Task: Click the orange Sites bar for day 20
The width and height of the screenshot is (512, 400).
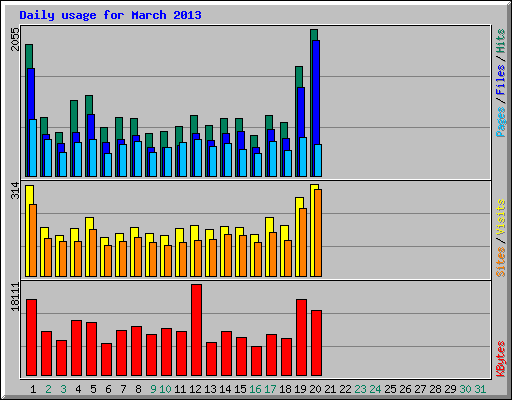Action: 318,233
